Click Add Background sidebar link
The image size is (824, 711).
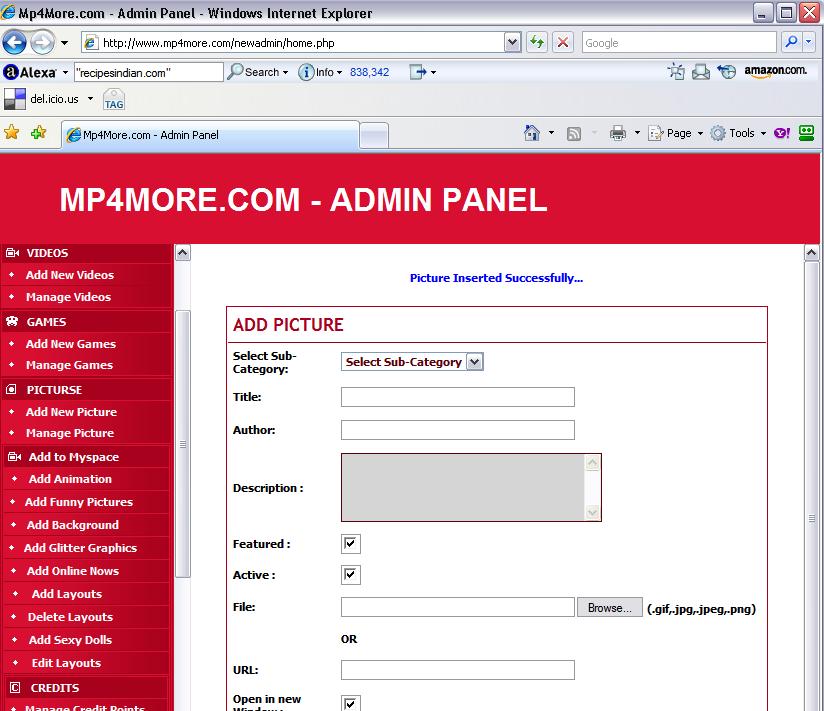click(x=73, y=525)
